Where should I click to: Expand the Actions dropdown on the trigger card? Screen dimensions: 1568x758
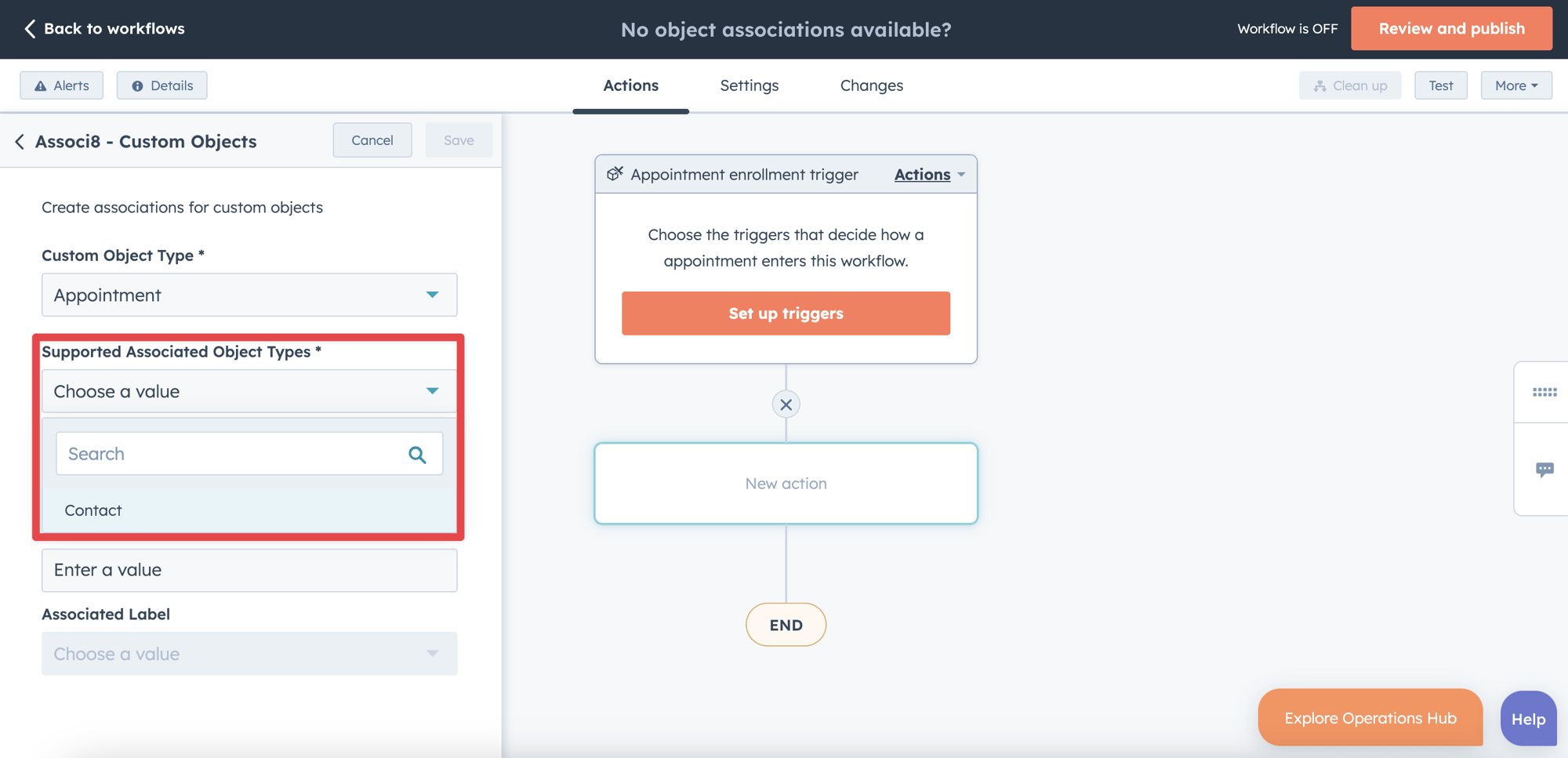[930, 174]
